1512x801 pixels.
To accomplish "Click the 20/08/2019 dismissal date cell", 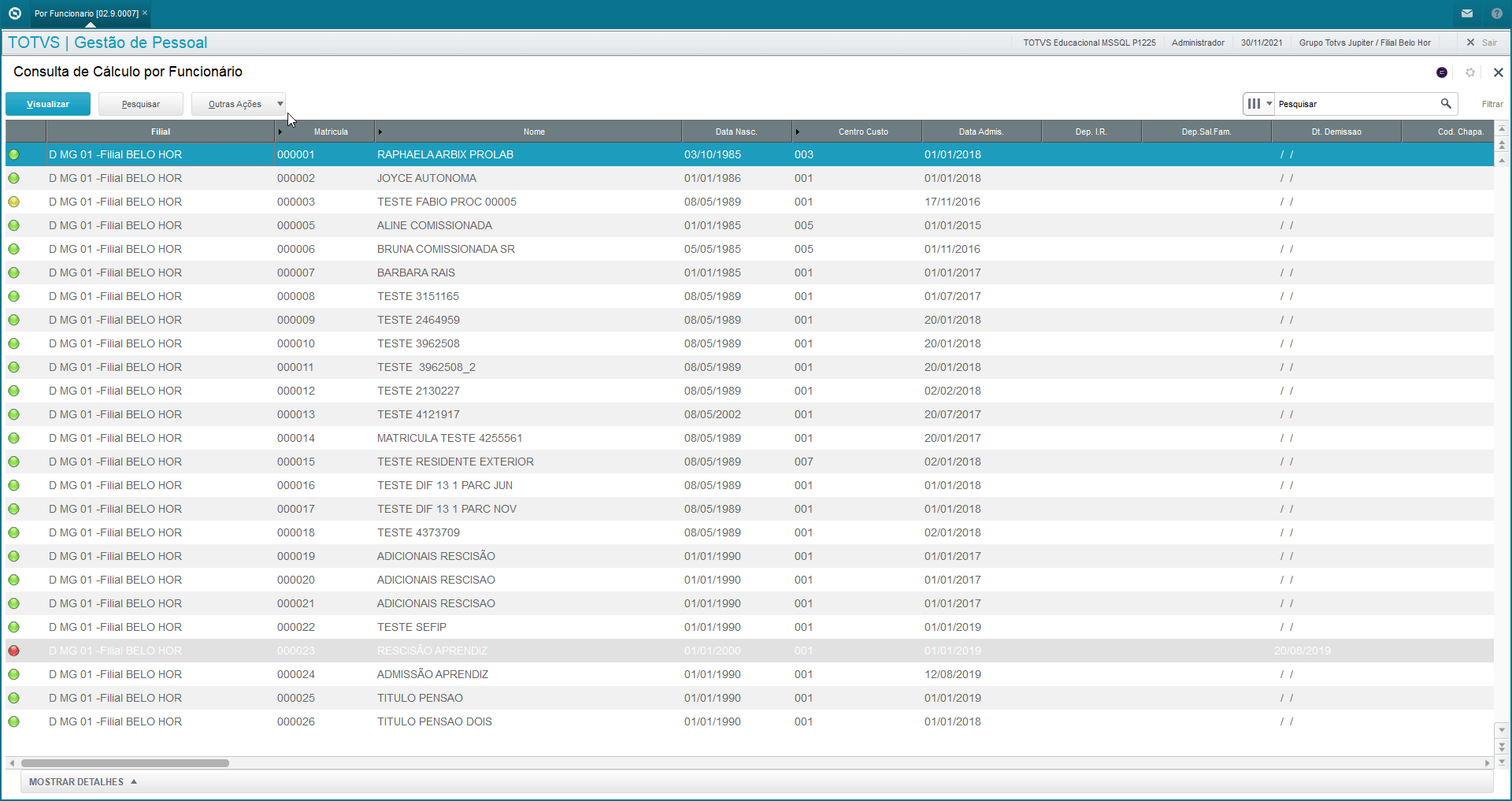I will pyautogui.click(x=1303, y=651).
